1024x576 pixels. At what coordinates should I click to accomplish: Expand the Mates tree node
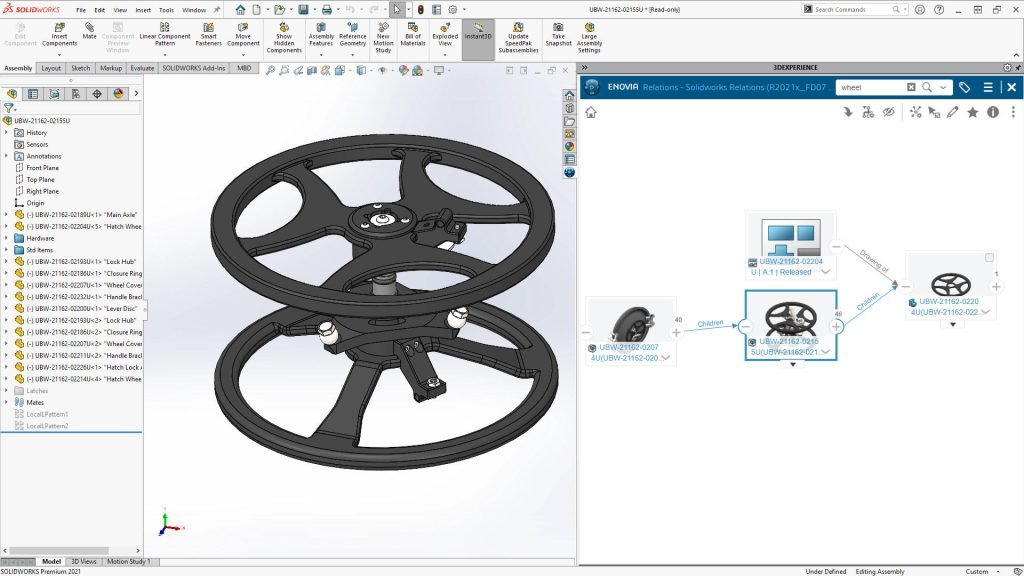[x=7, y=402]
